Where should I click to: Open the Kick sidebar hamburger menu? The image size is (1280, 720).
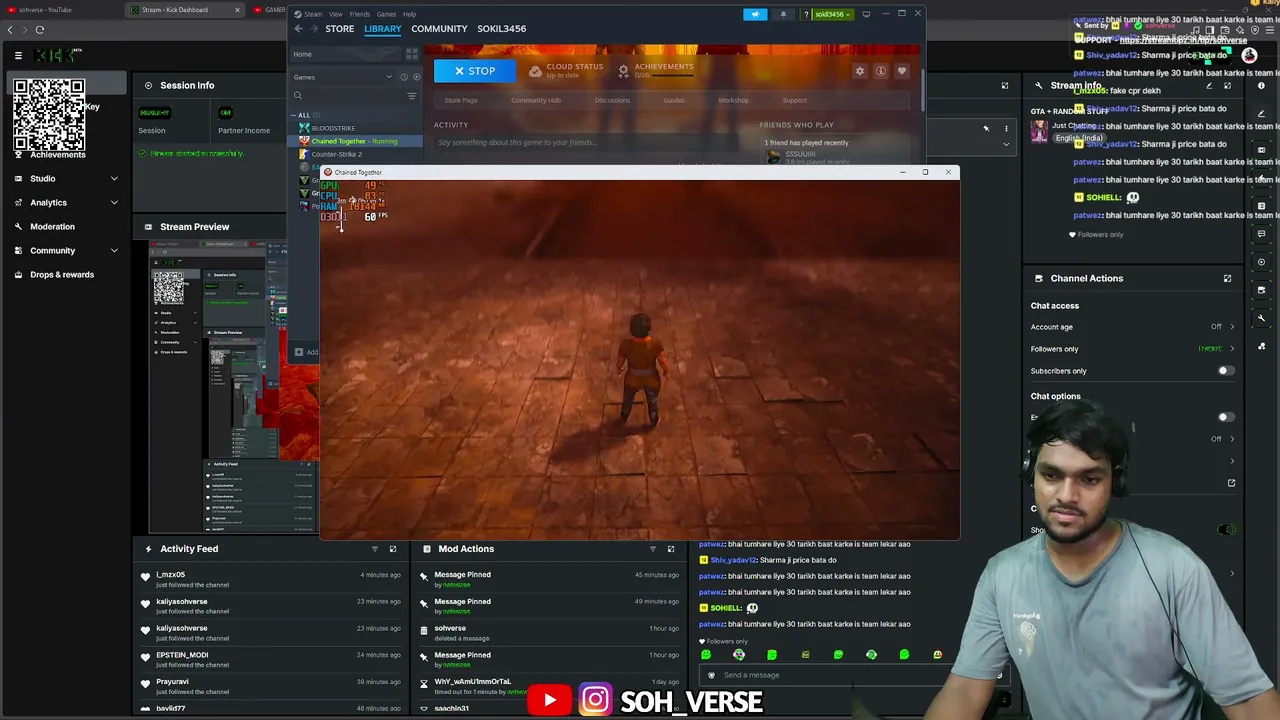[x=18, y=56]
